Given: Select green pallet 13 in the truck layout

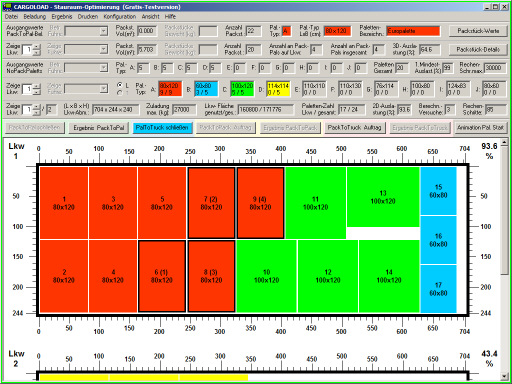Looking at the screenshot, I should coord(383,197).
